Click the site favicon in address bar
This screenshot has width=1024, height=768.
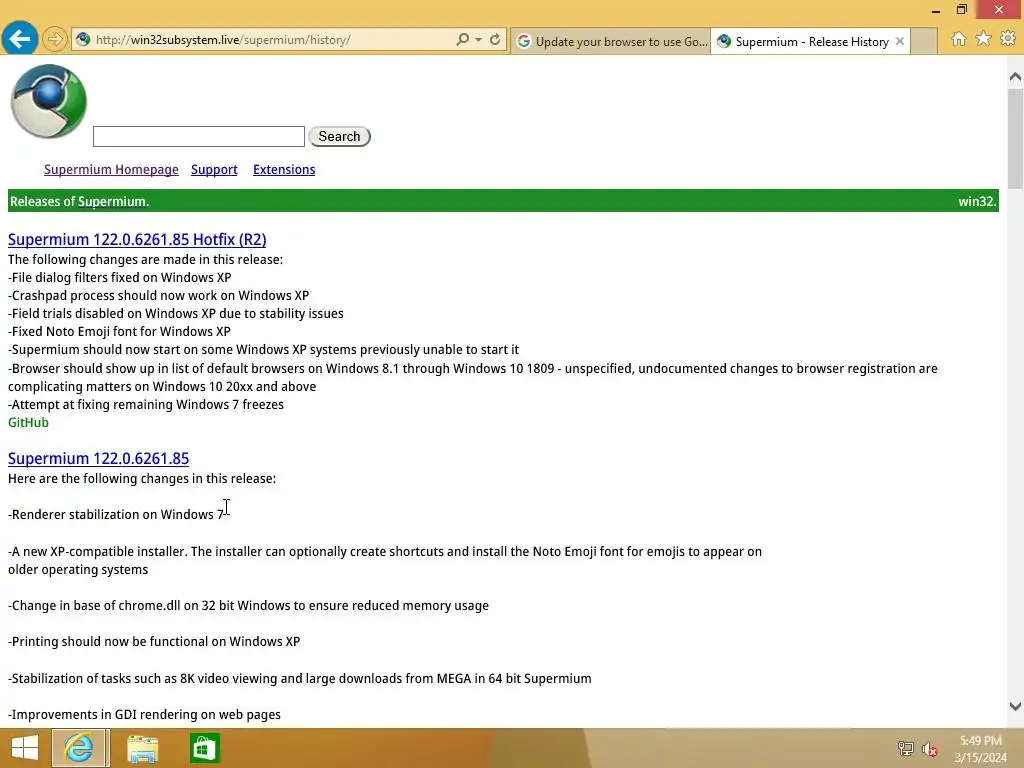click(x=83, y=40)
